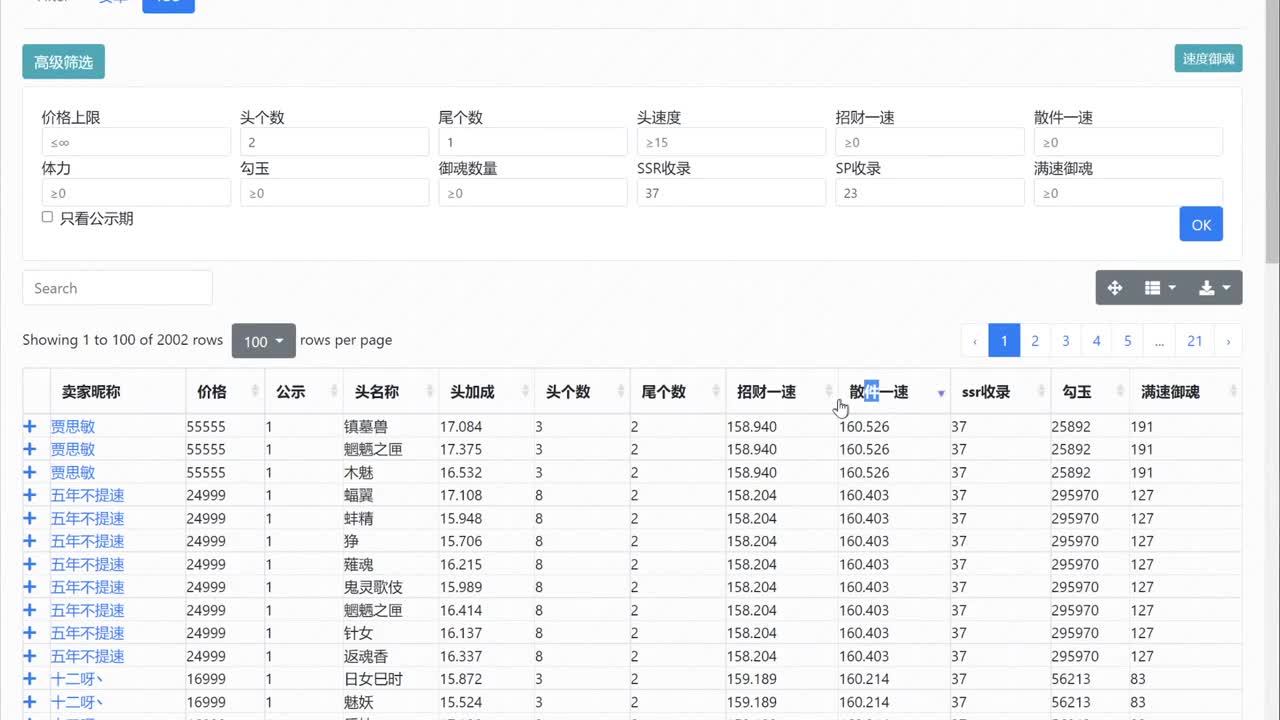Edit the 尾个数 filter field

(533, 142)
